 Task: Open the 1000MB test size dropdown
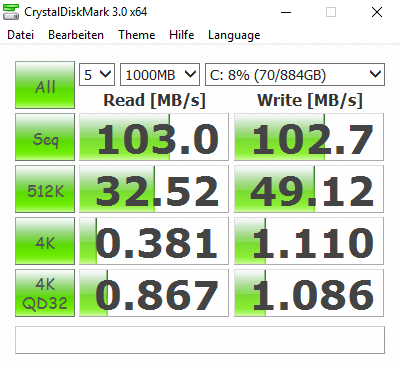pos(160,74)
